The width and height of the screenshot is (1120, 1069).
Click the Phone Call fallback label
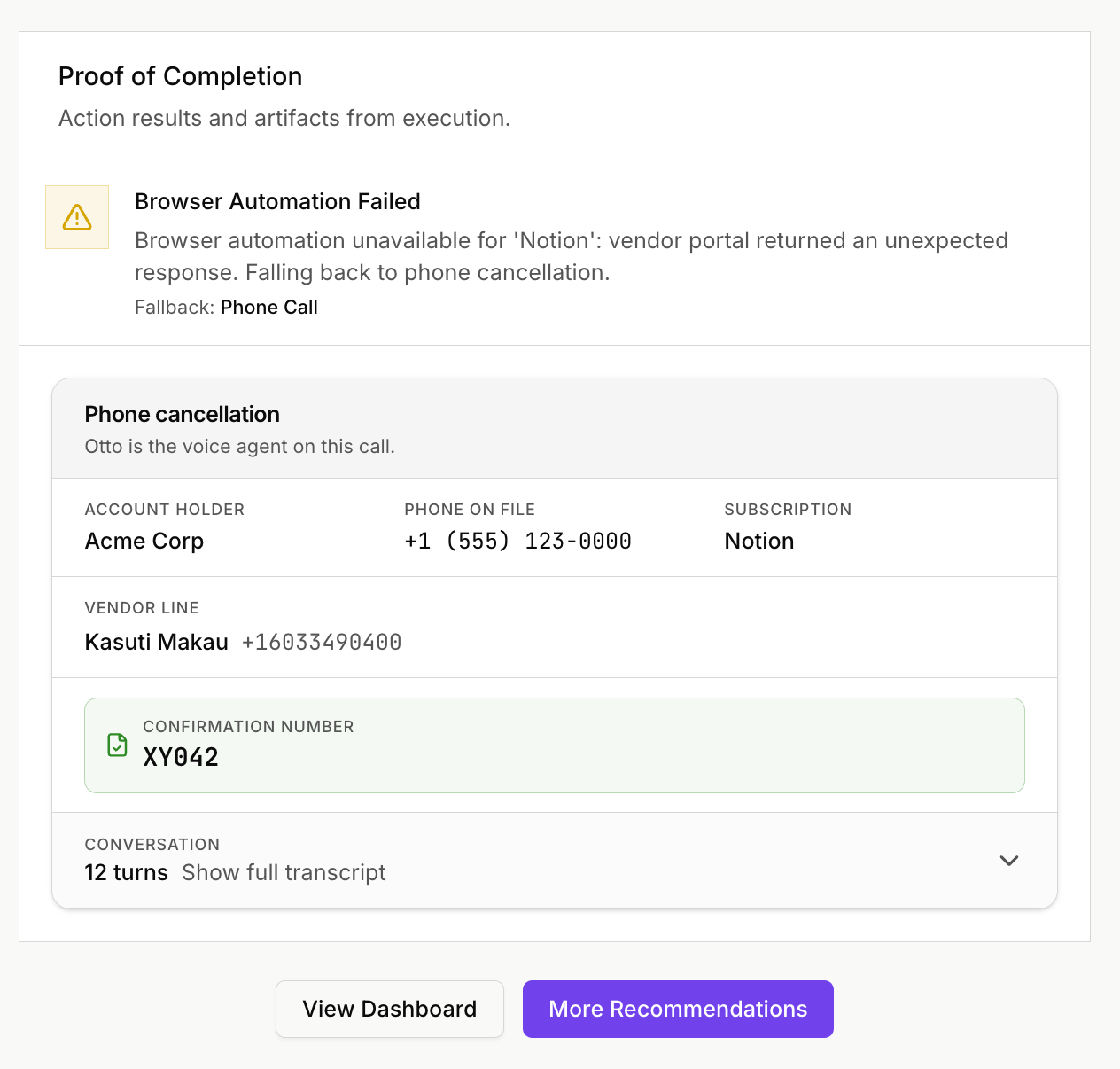pos(268,308)
